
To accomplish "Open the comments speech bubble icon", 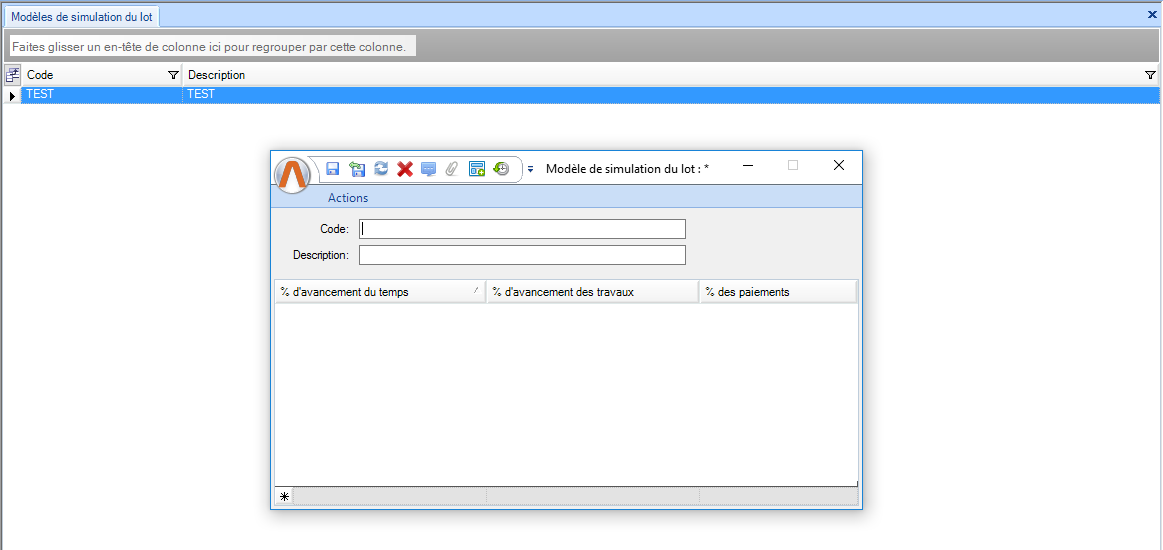I will (429, 169).
